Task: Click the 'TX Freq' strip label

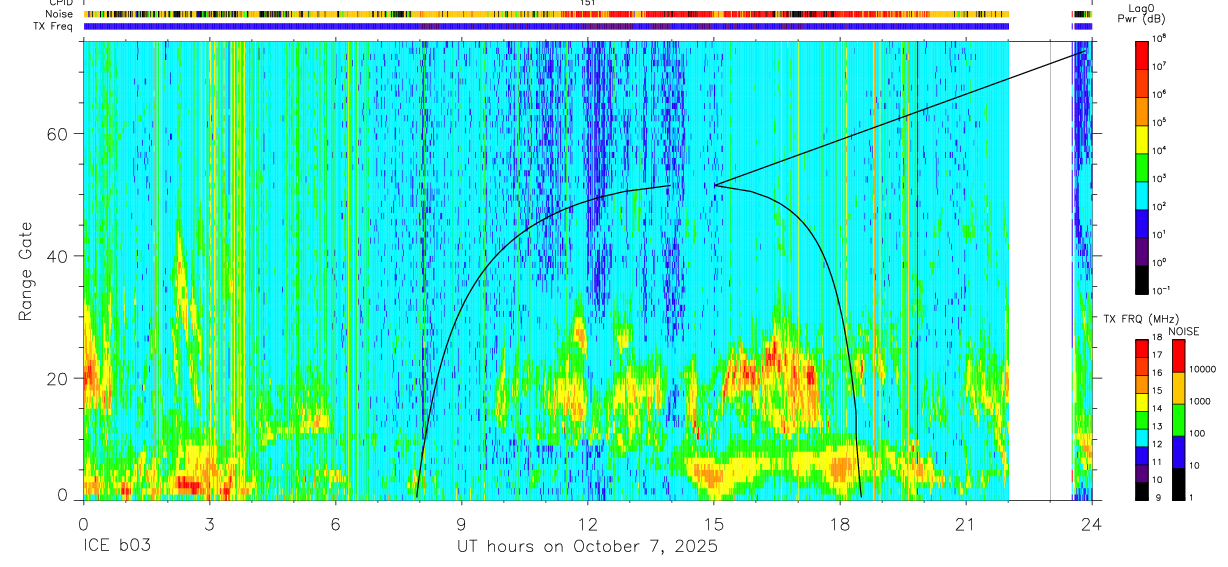Action: pos(55,26)
